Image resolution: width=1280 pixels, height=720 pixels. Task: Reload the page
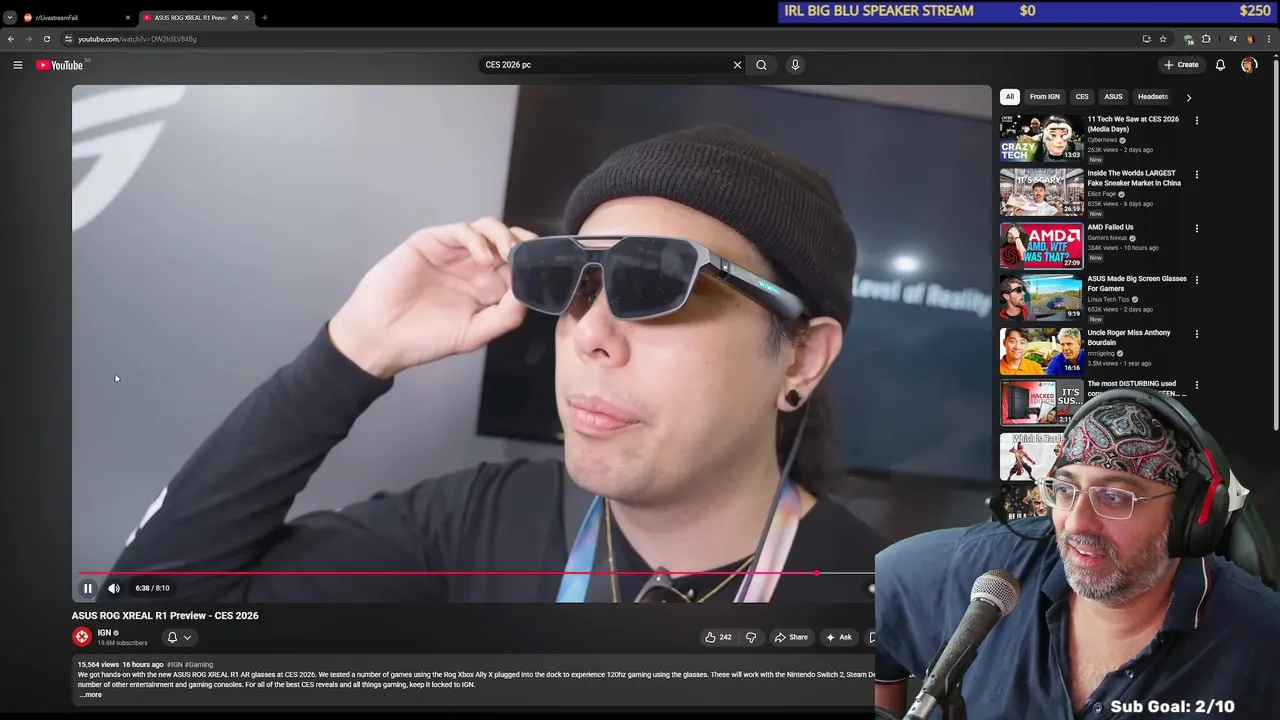46,39
